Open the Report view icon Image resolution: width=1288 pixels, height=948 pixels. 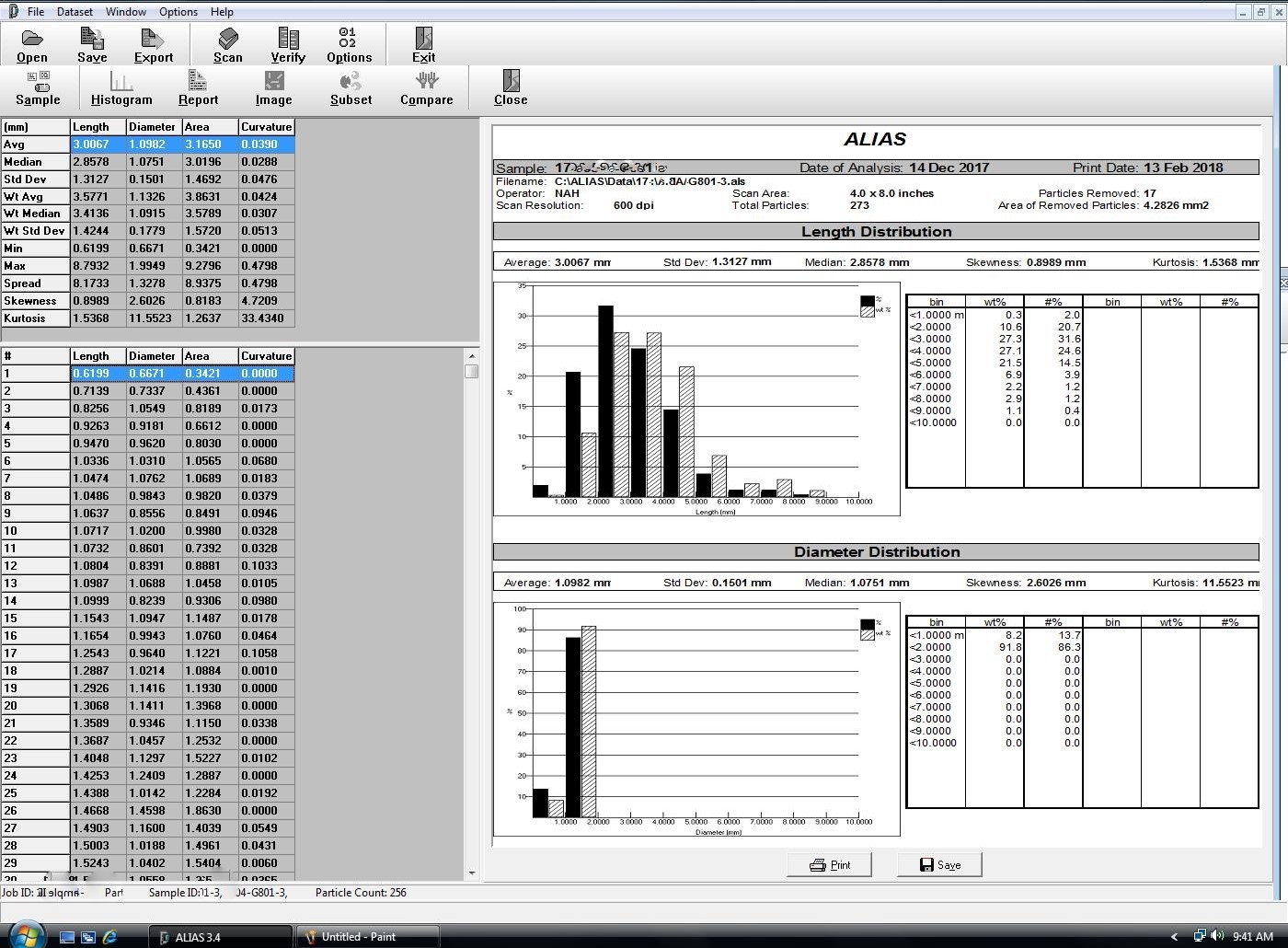click(198, 83)
